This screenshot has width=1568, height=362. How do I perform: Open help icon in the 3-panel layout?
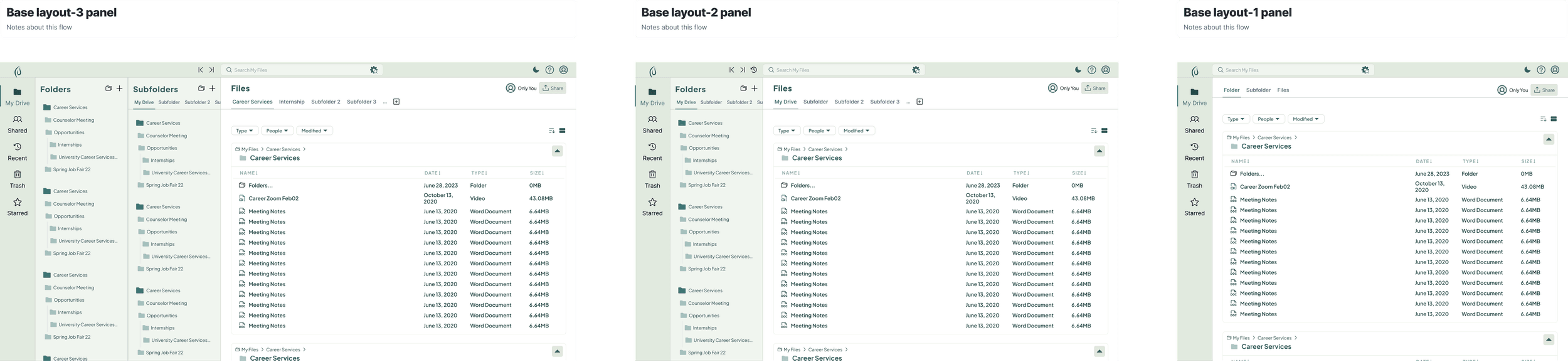549,70
